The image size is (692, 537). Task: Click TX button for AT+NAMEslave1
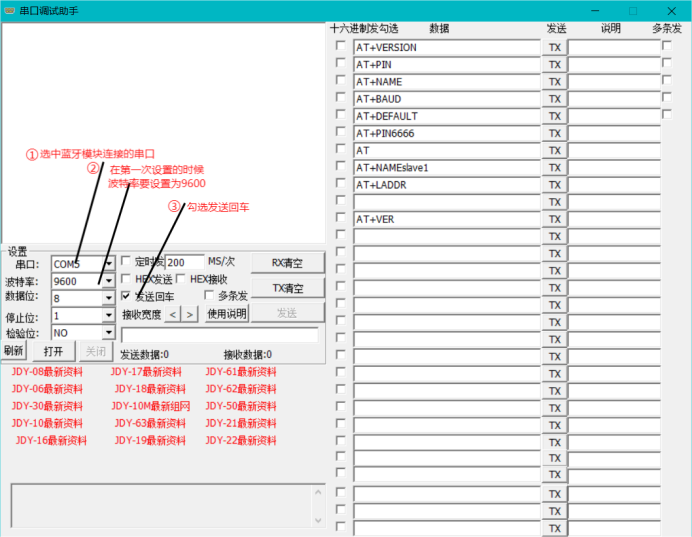554,168
